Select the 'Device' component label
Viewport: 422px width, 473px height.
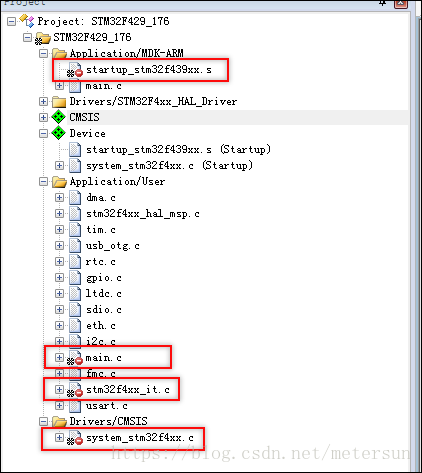click(88, 133)
